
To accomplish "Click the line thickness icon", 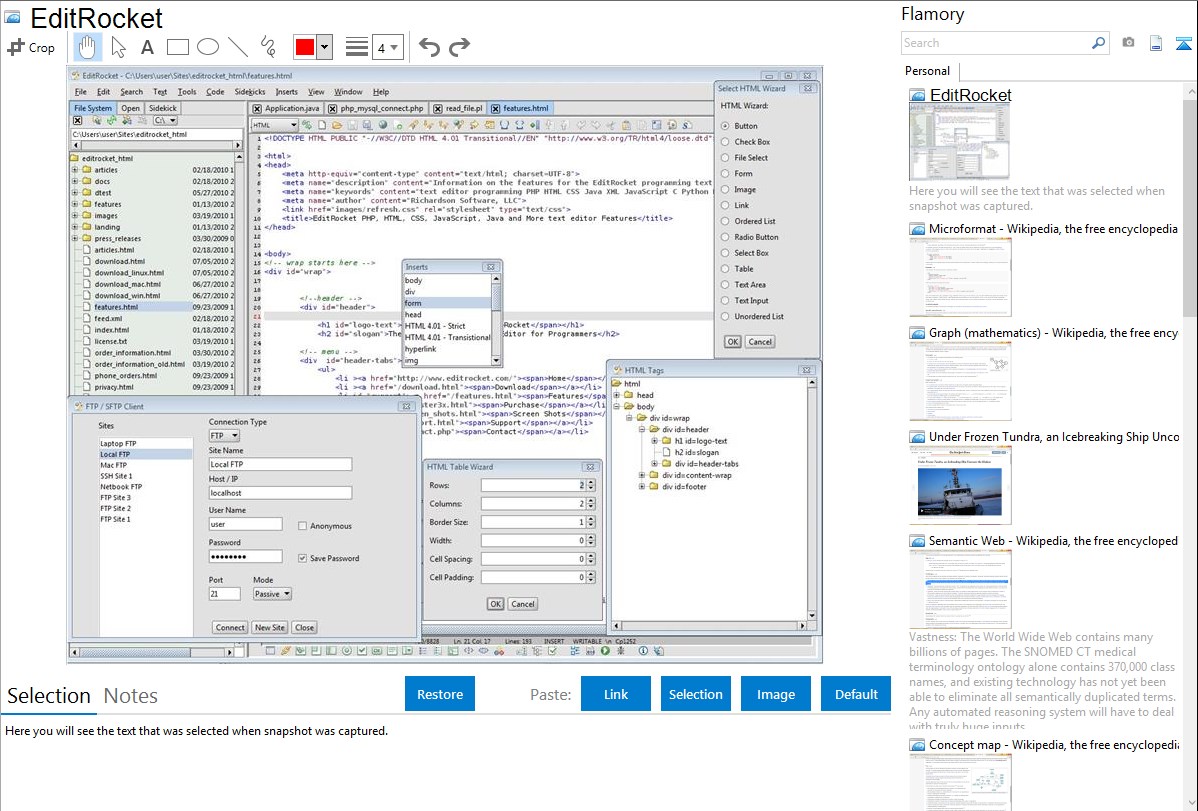I will point(356,47).
